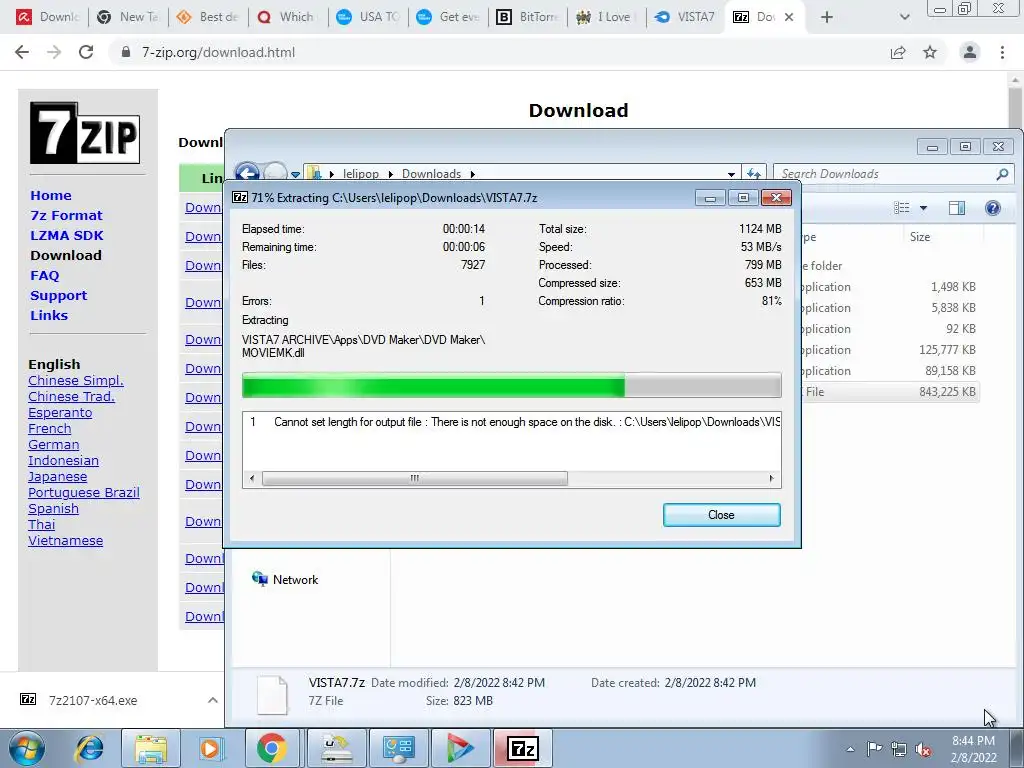The image size is (1024, 768).
Task: Click the Action Center flag icon in the tray
Action: tap(874, 749)
